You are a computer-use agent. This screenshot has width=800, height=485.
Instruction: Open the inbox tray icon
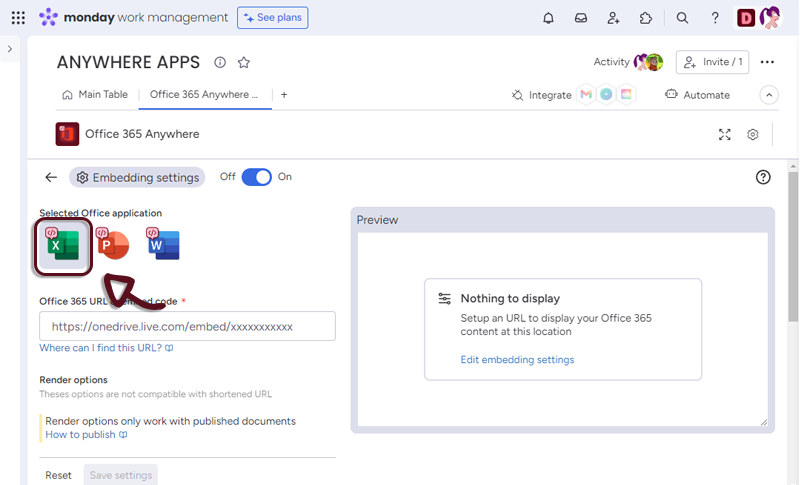point(581,18)
